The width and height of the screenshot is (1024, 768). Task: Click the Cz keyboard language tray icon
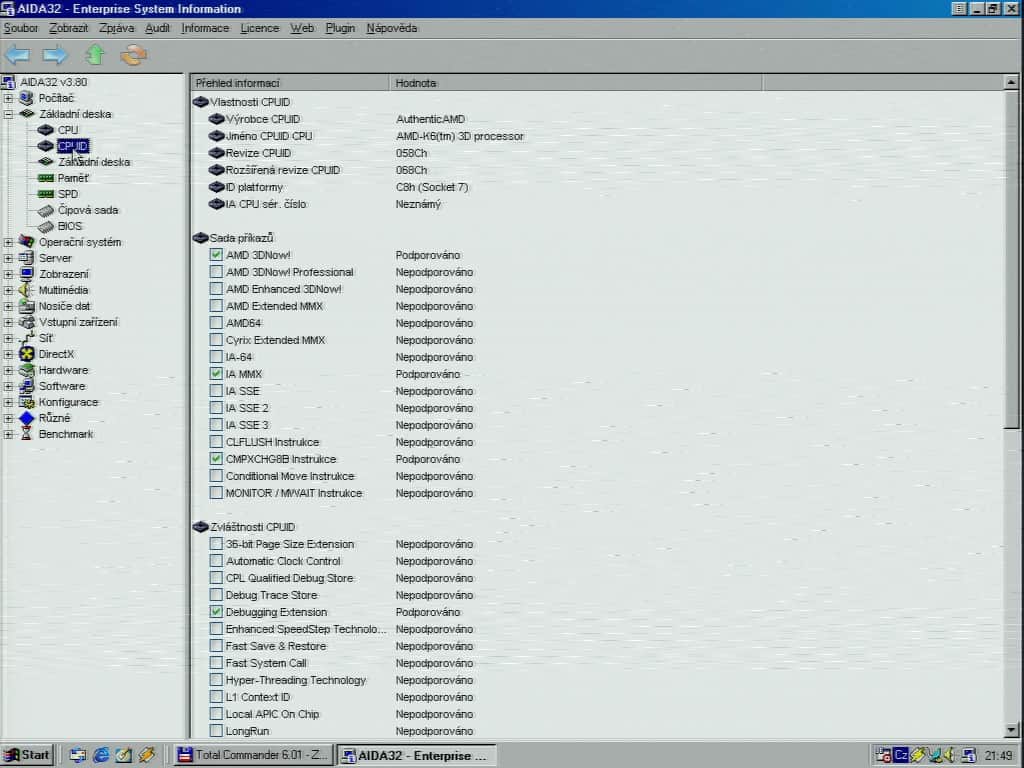tap(901, 755)
